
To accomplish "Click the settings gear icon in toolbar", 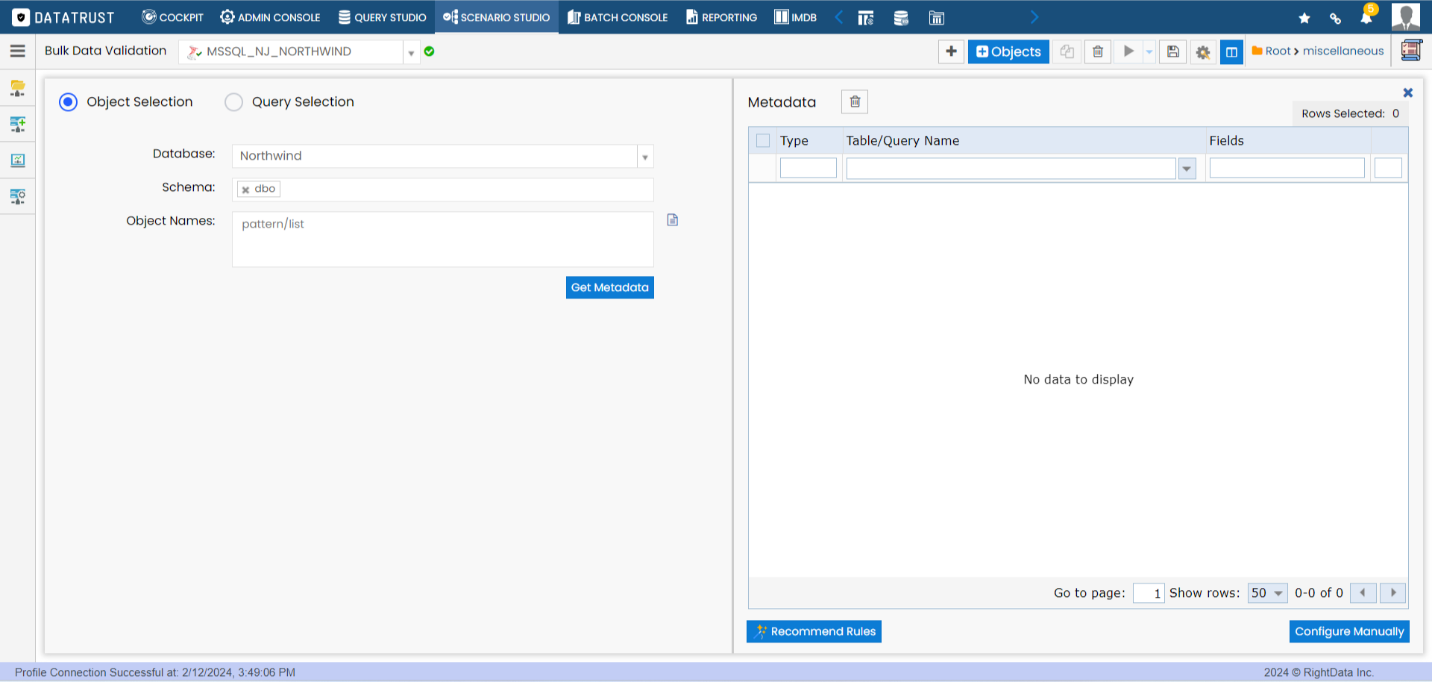I will (x=1202, y=52).
